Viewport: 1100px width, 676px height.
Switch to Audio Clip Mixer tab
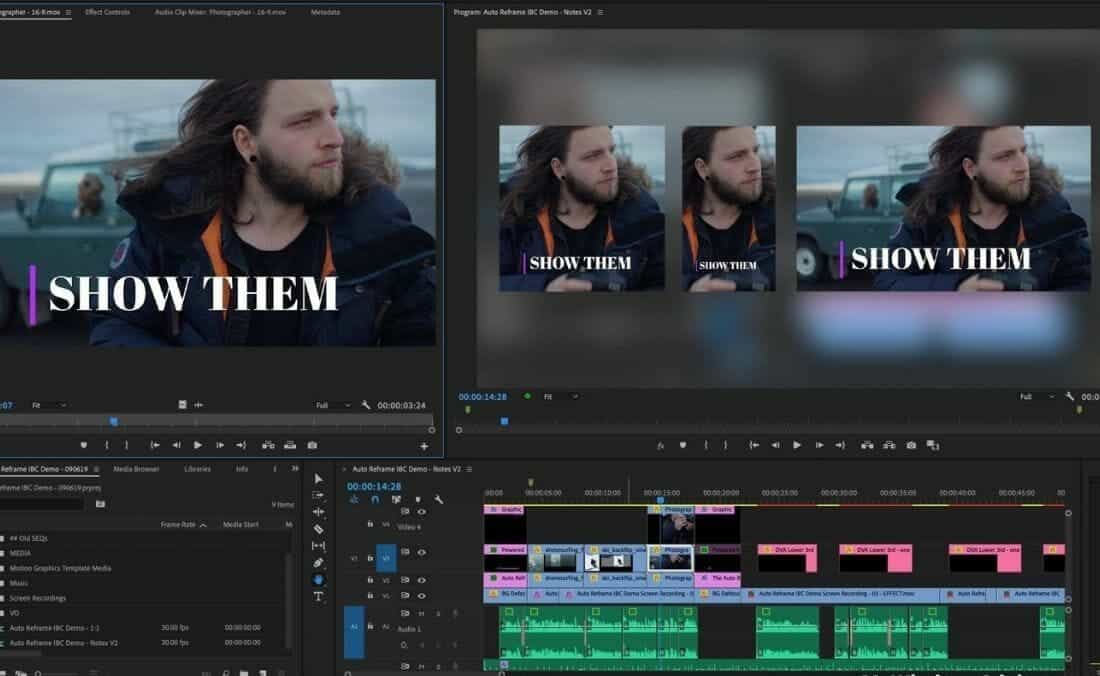coord(220,12)
